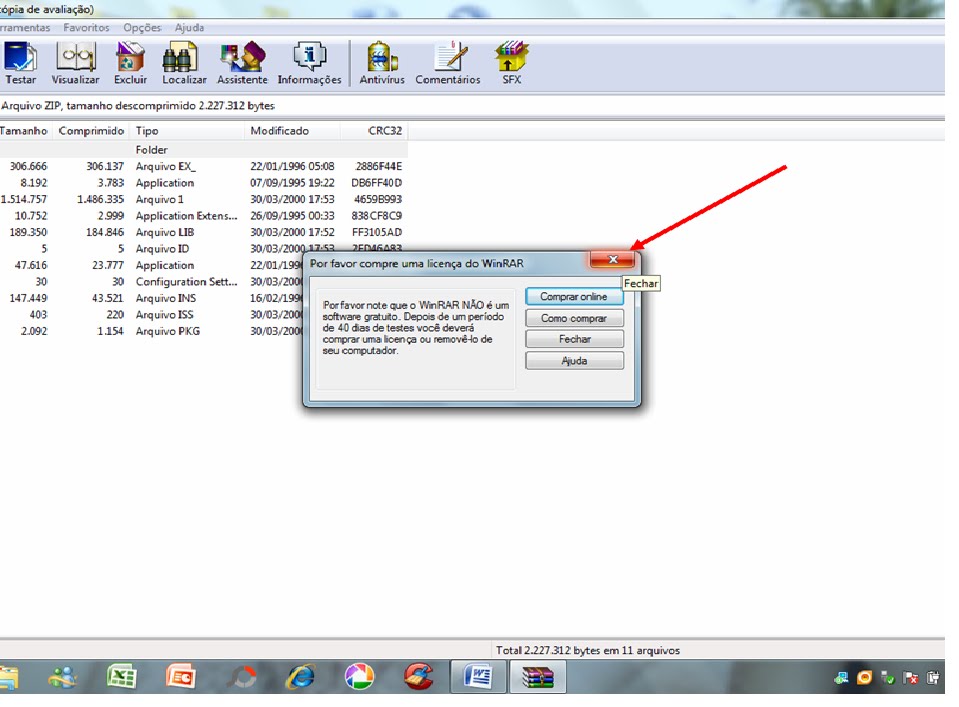959x707 pixels.
Task: Sort by the Comprimido column header
Action: [91, 131]
